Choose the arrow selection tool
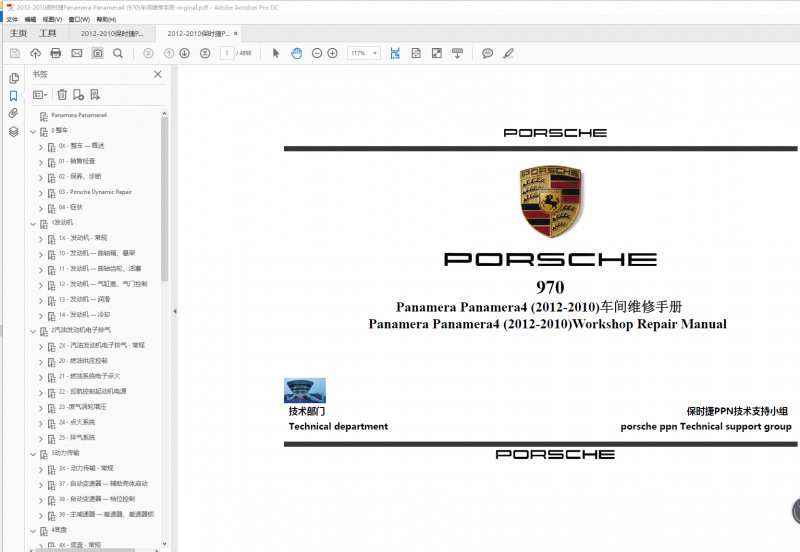This screenshot has height=552, width=800. pos(276,53)
